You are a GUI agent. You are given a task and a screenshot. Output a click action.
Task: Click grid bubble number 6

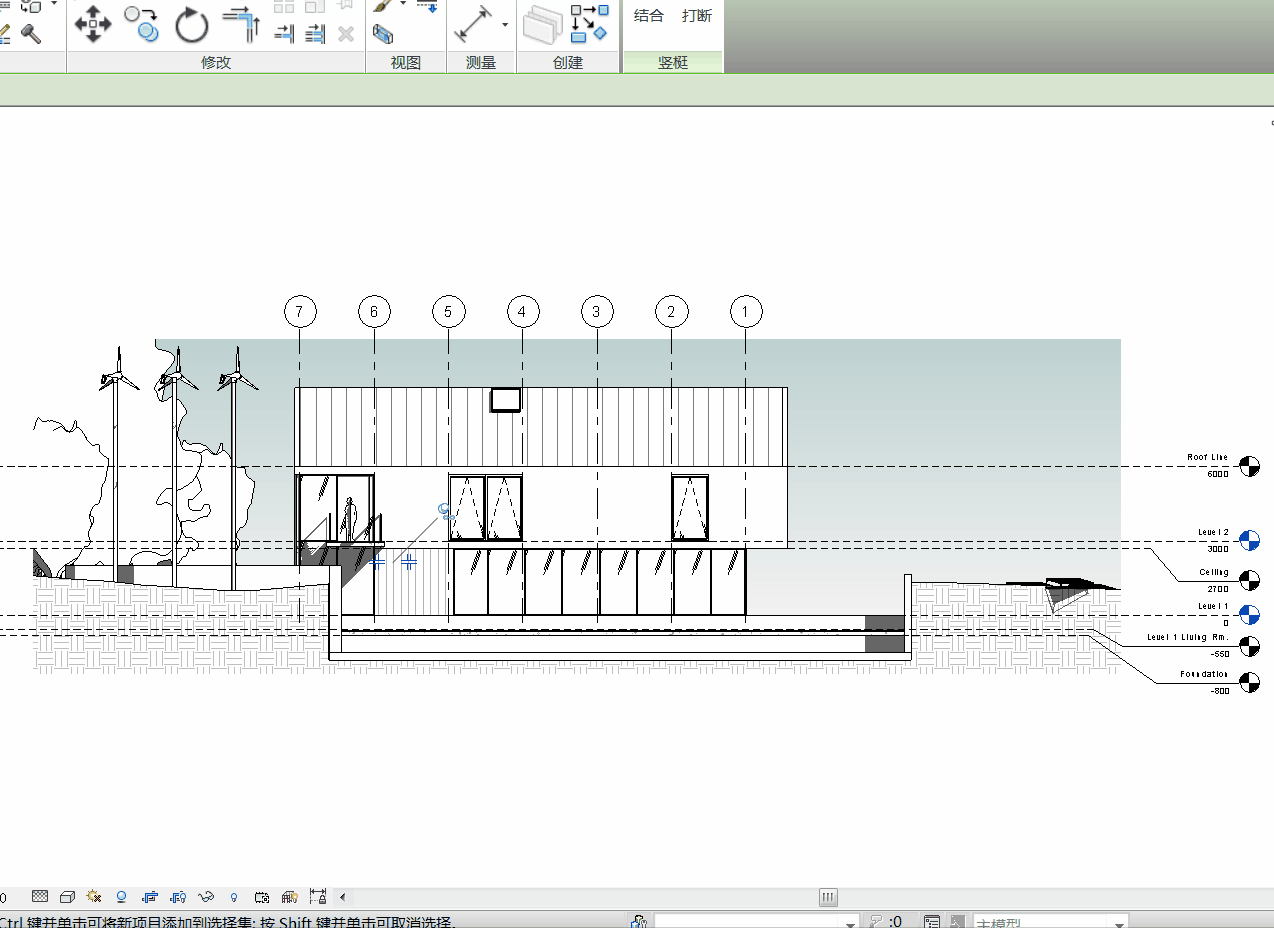(374, 312)
